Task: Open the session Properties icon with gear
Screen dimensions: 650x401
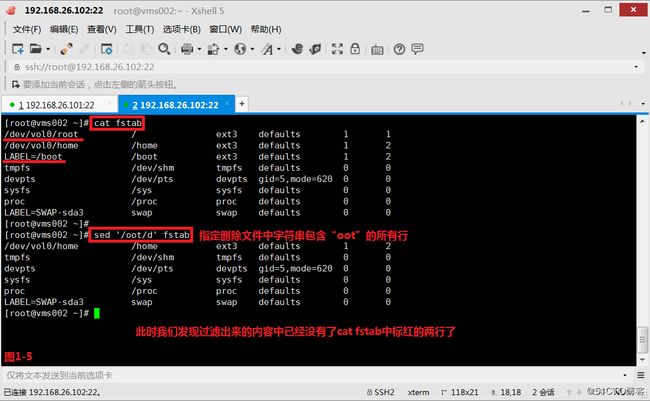Action: point(107,49)
